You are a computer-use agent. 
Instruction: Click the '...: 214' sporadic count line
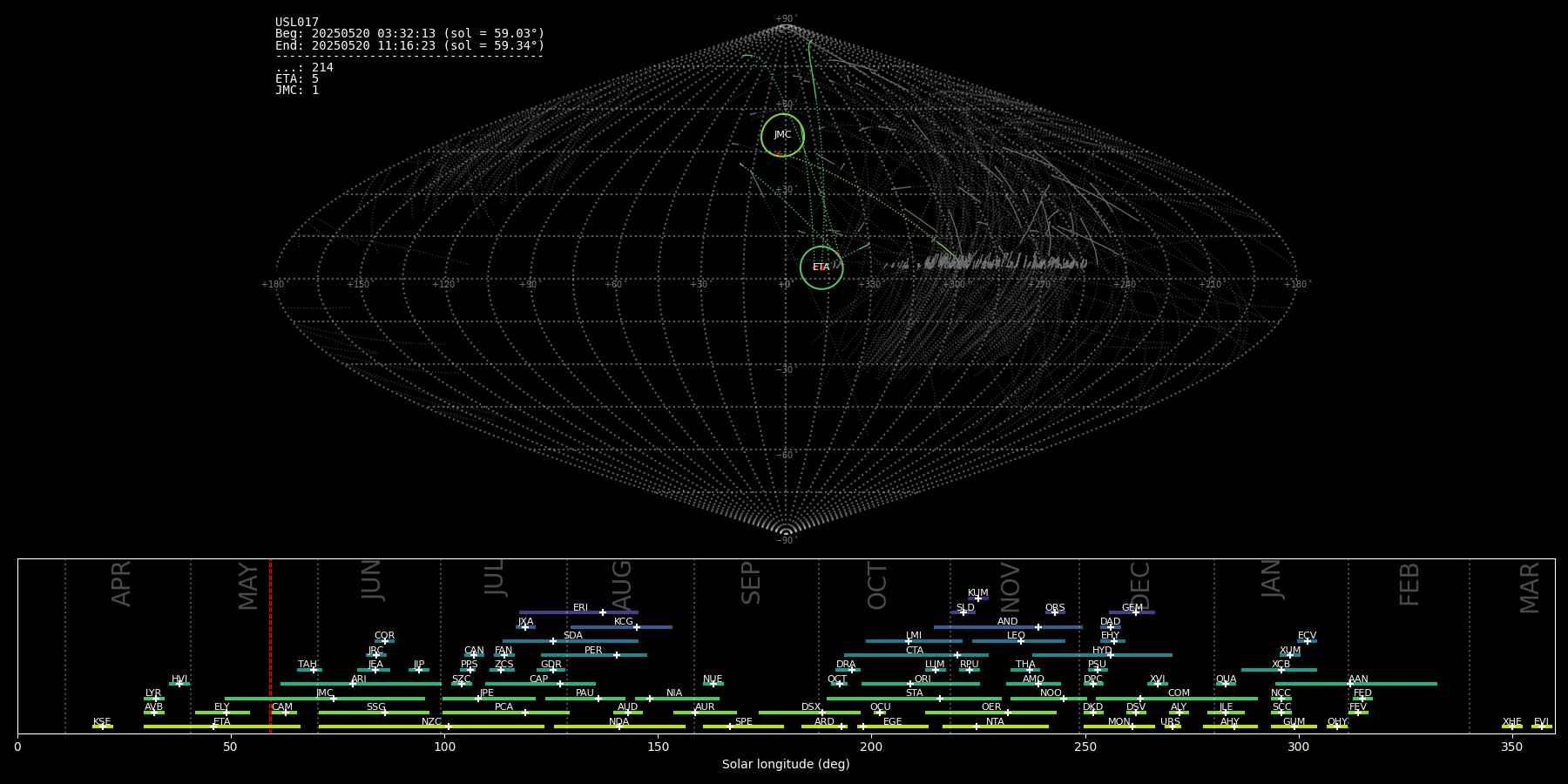[304, 67]
